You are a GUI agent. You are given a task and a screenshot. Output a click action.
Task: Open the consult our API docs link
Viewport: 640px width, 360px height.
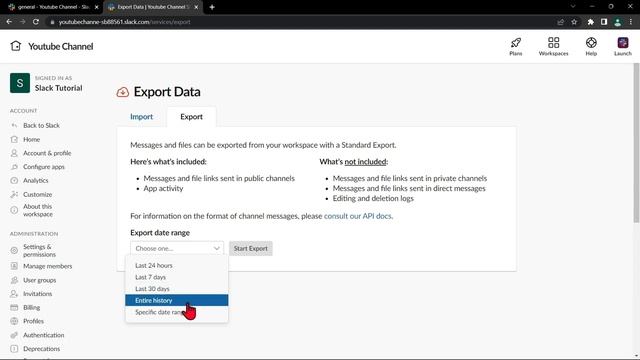click(358, 216)
